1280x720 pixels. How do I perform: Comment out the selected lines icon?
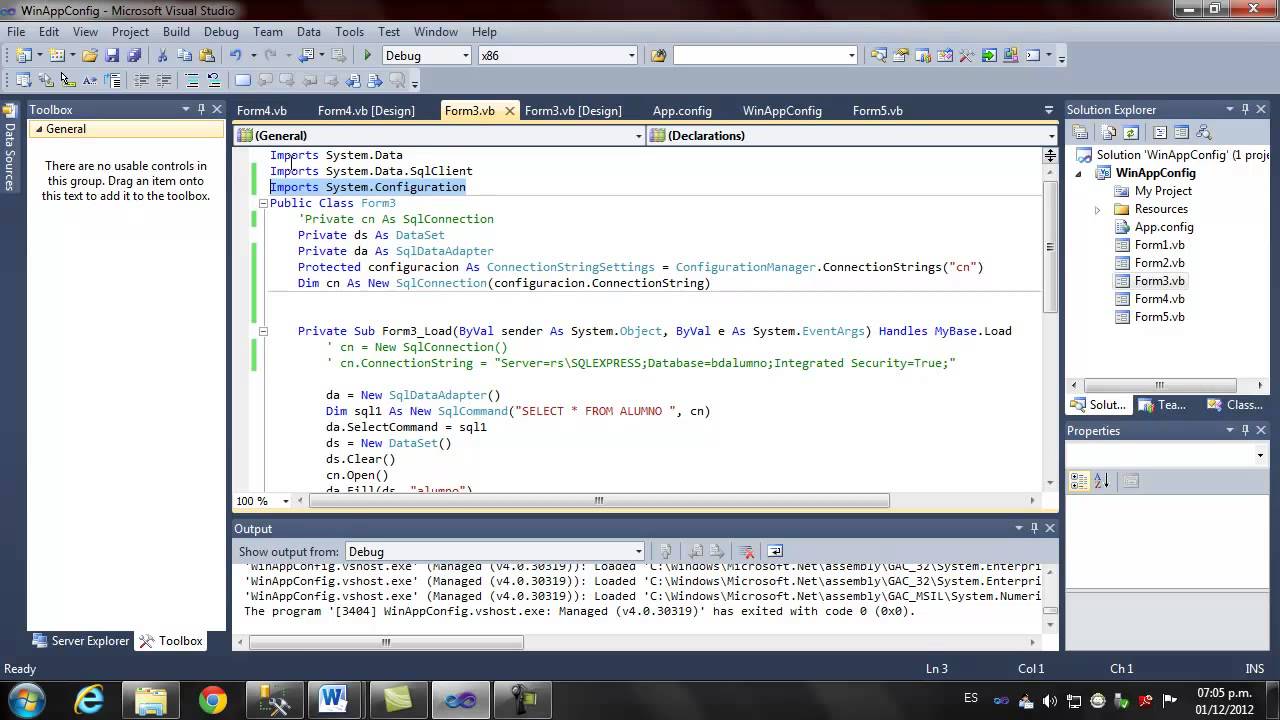pos(192,80)
